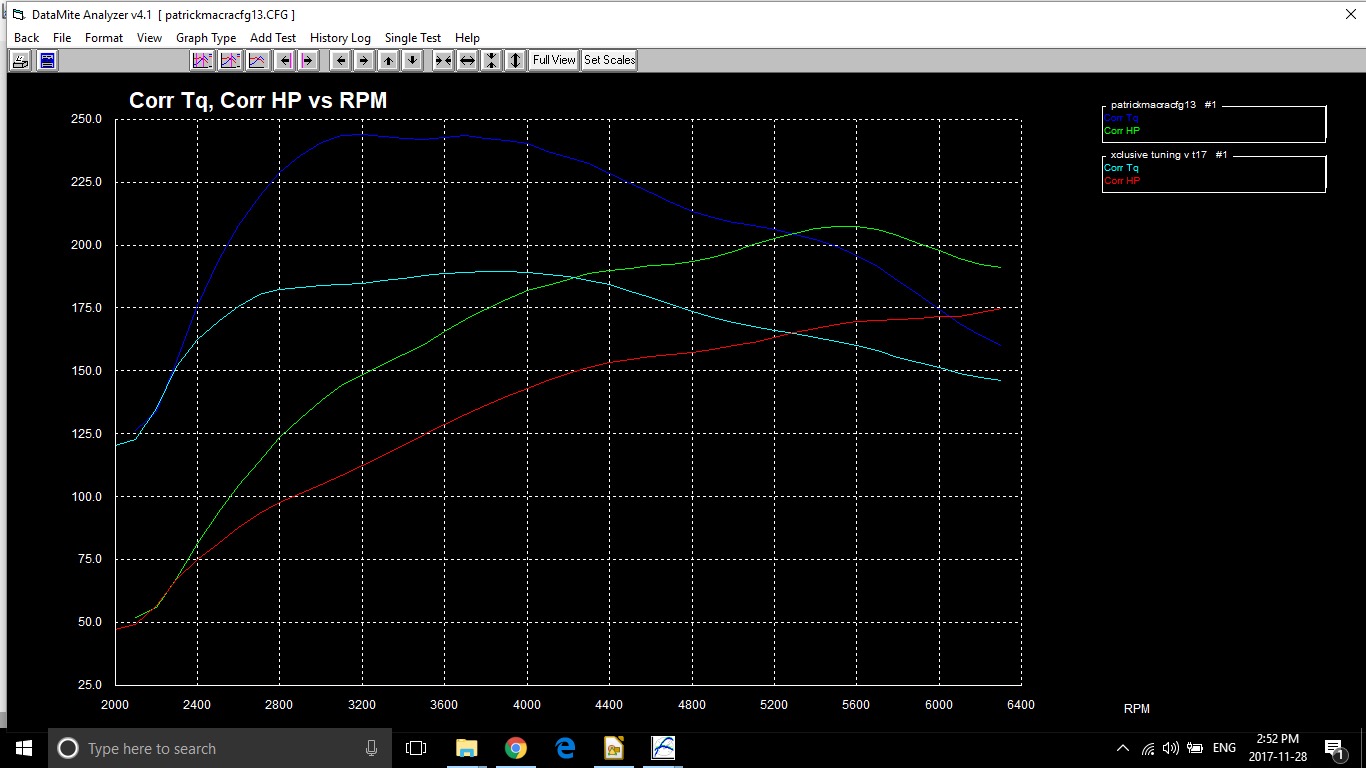Click the print graph icon
The height and width of the screenshot is (768, 1366).
pos(20,60)
